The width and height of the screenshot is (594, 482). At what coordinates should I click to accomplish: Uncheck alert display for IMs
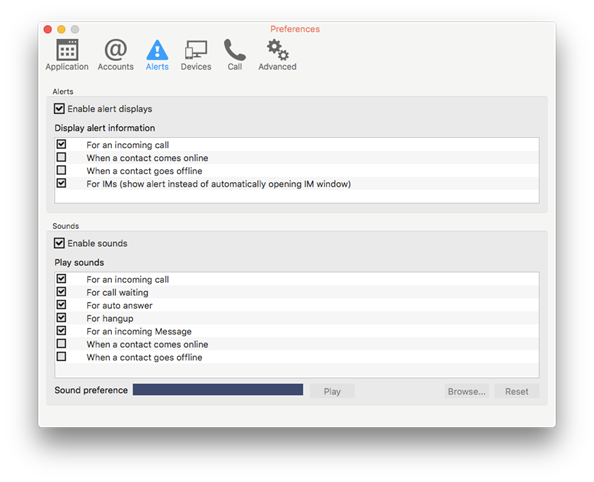[x=61, y=183]
